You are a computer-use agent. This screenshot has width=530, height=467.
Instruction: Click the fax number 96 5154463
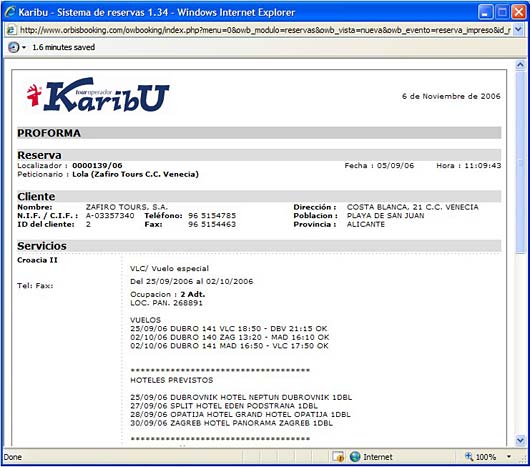[x=212, y=224]
